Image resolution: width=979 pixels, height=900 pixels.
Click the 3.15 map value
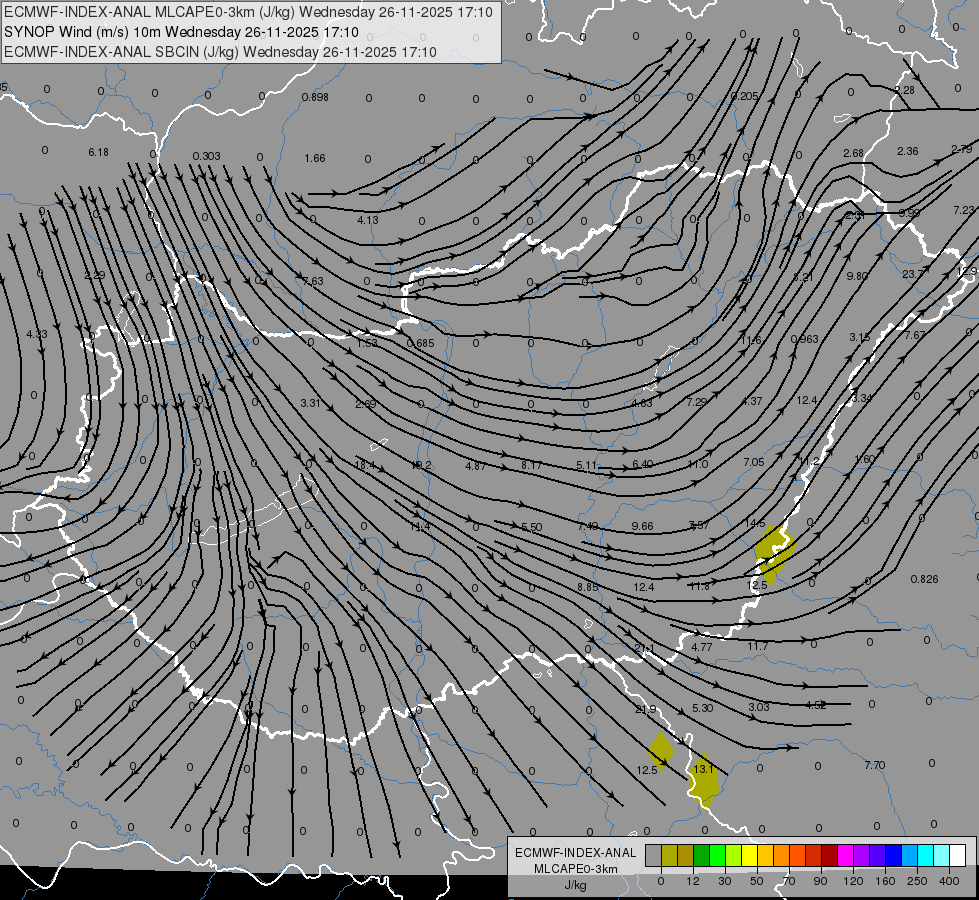(860, 337)
